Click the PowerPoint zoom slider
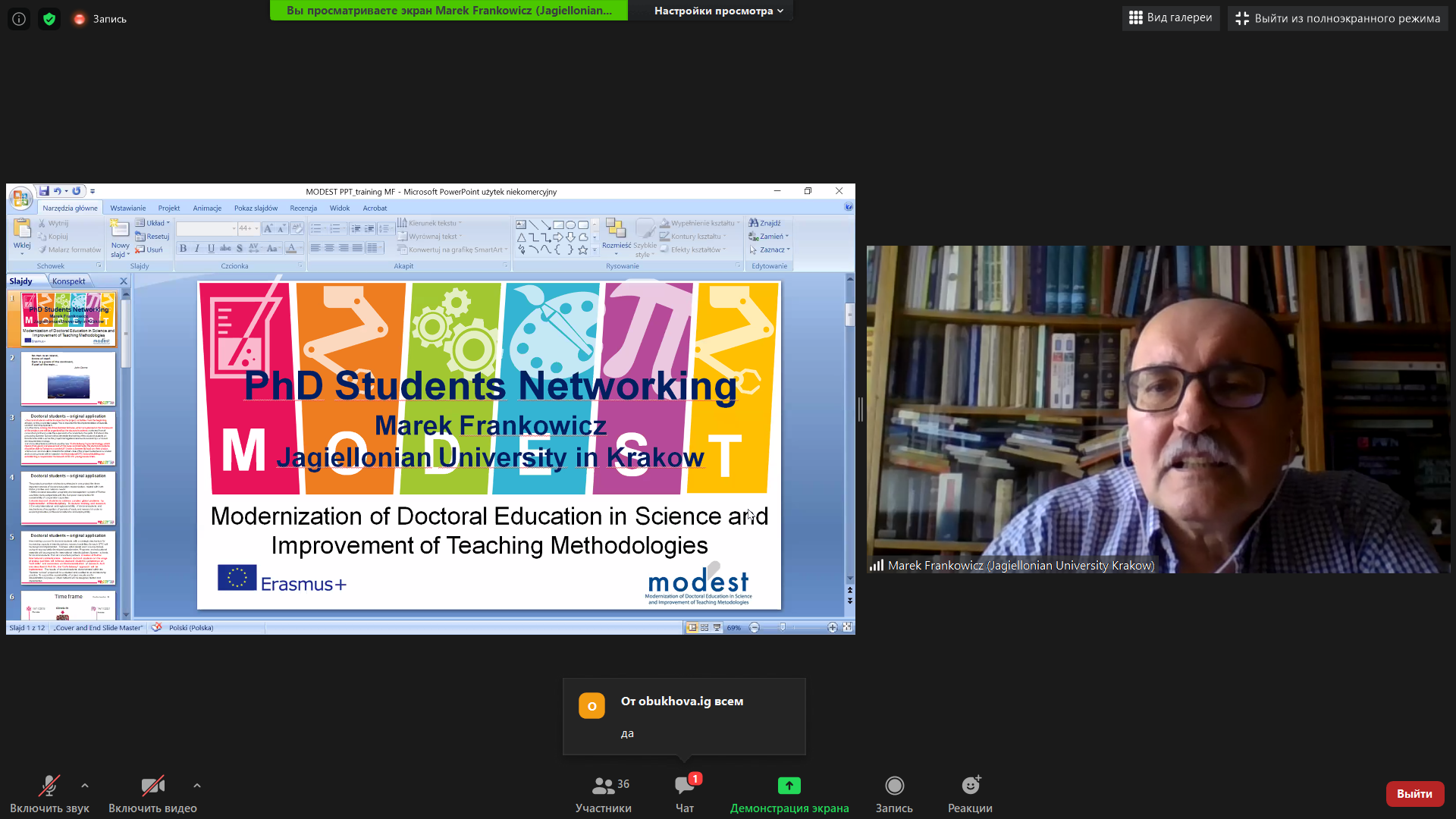The height and width of the screenshot is (819, 1456). tap(783, 627)
